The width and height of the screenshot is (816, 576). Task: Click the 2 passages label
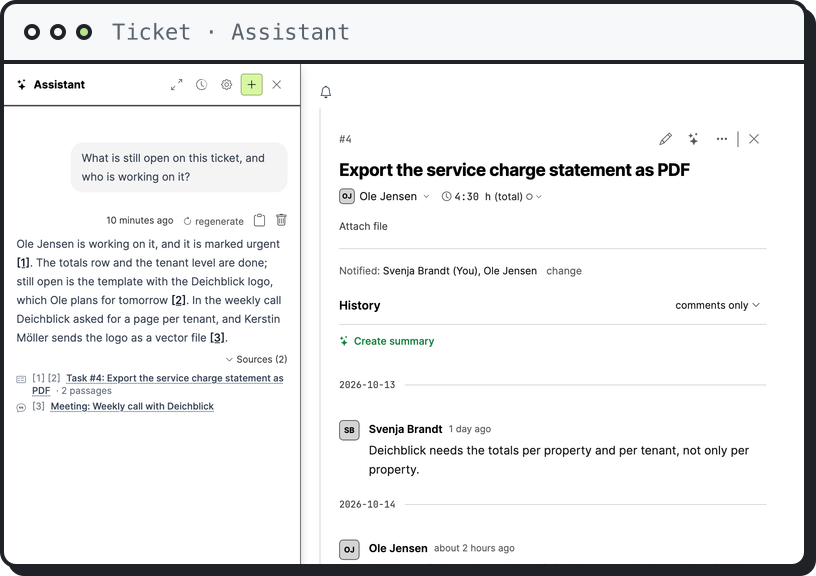coord(86,391)
